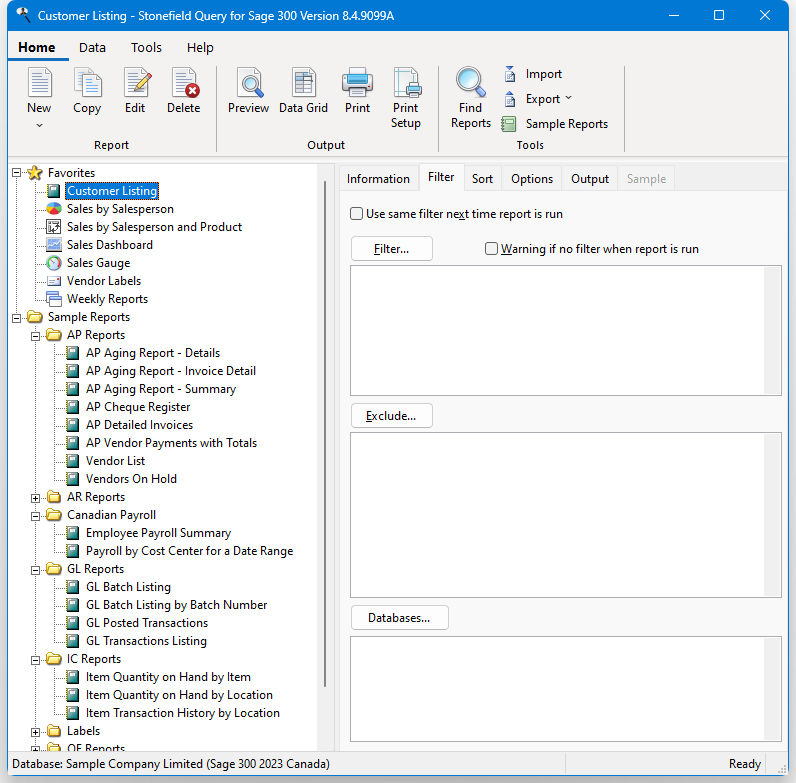Select AP Aging Report - Details
The image size is (796, 783).
[153, 353]
